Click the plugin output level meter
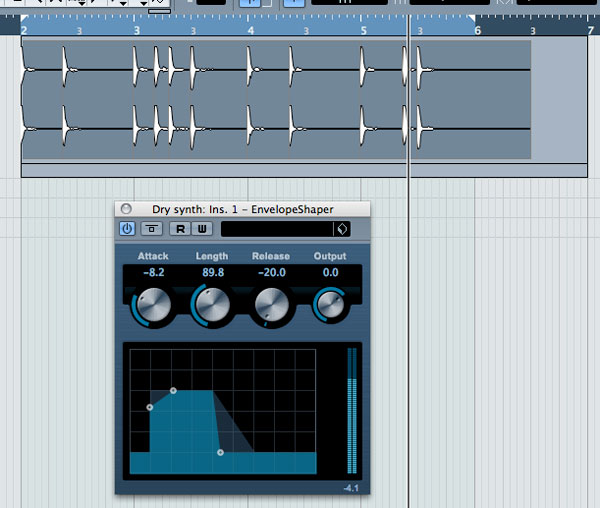 pyautogui.click(x=352, y=411)
